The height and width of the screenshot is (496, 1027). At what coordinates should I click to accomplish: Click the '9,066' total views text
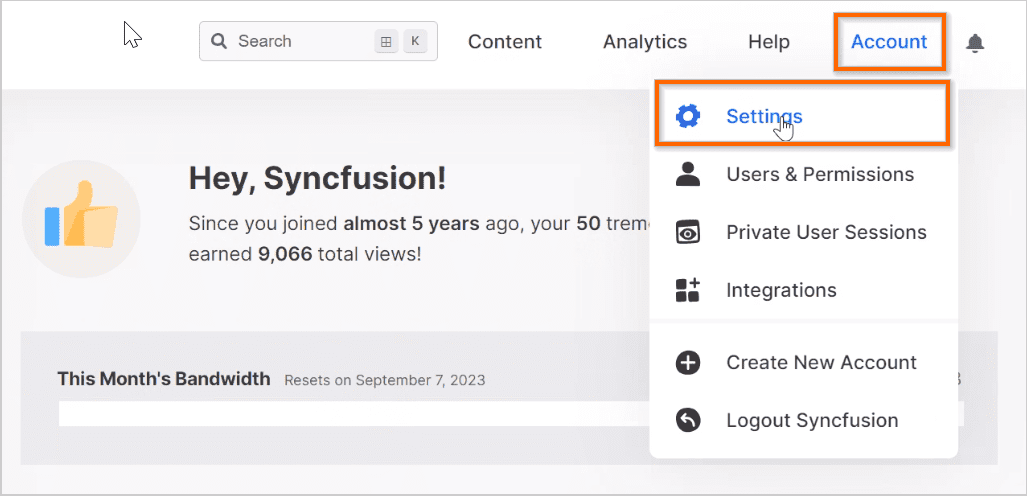285,254
